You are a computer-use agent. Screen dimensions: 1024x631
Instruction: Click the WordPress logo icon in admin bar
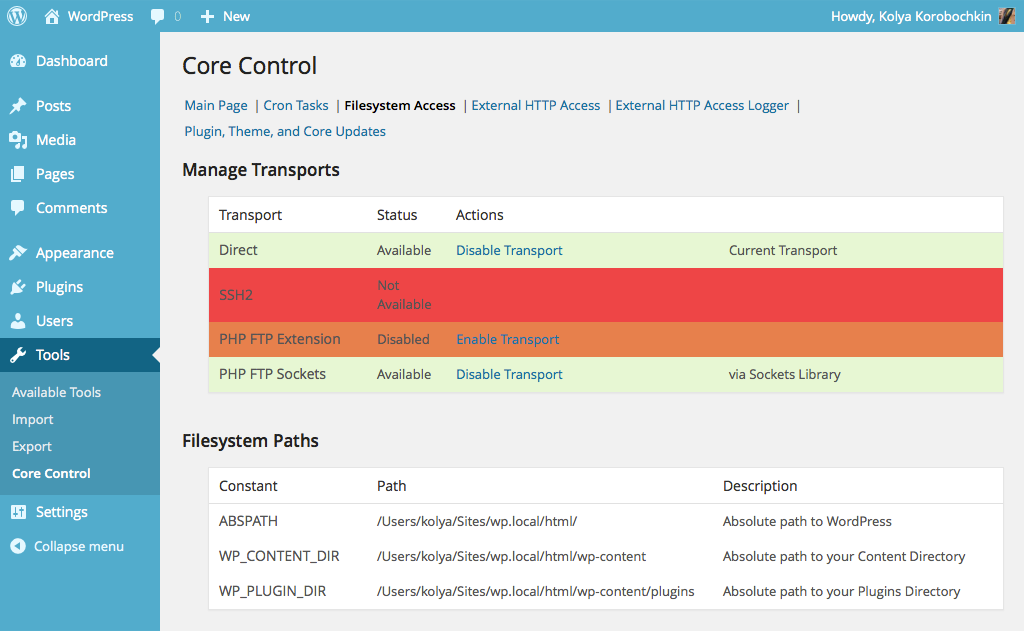tap(18, 16)
